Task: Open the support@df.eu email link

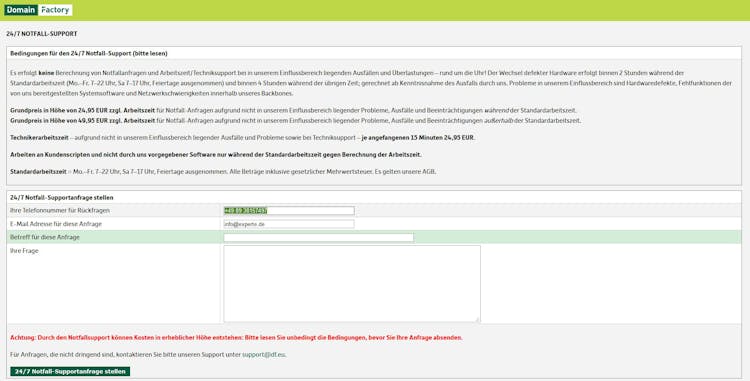Action: pos(264,355)
